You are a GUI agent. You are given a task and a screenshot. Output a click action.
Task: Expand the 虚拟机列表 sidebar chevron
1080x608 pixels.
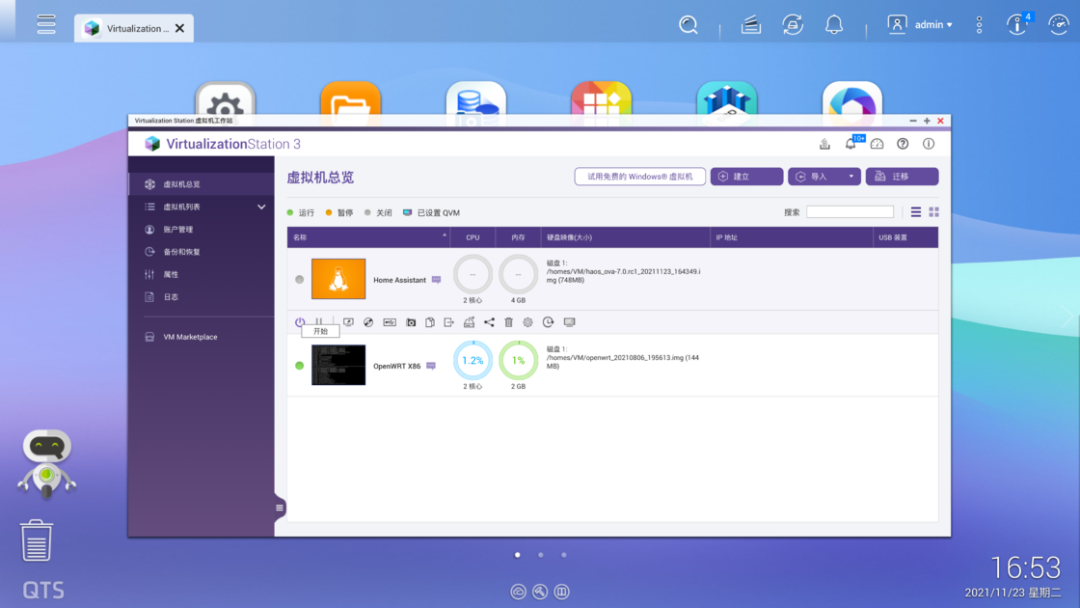point(262,207)
